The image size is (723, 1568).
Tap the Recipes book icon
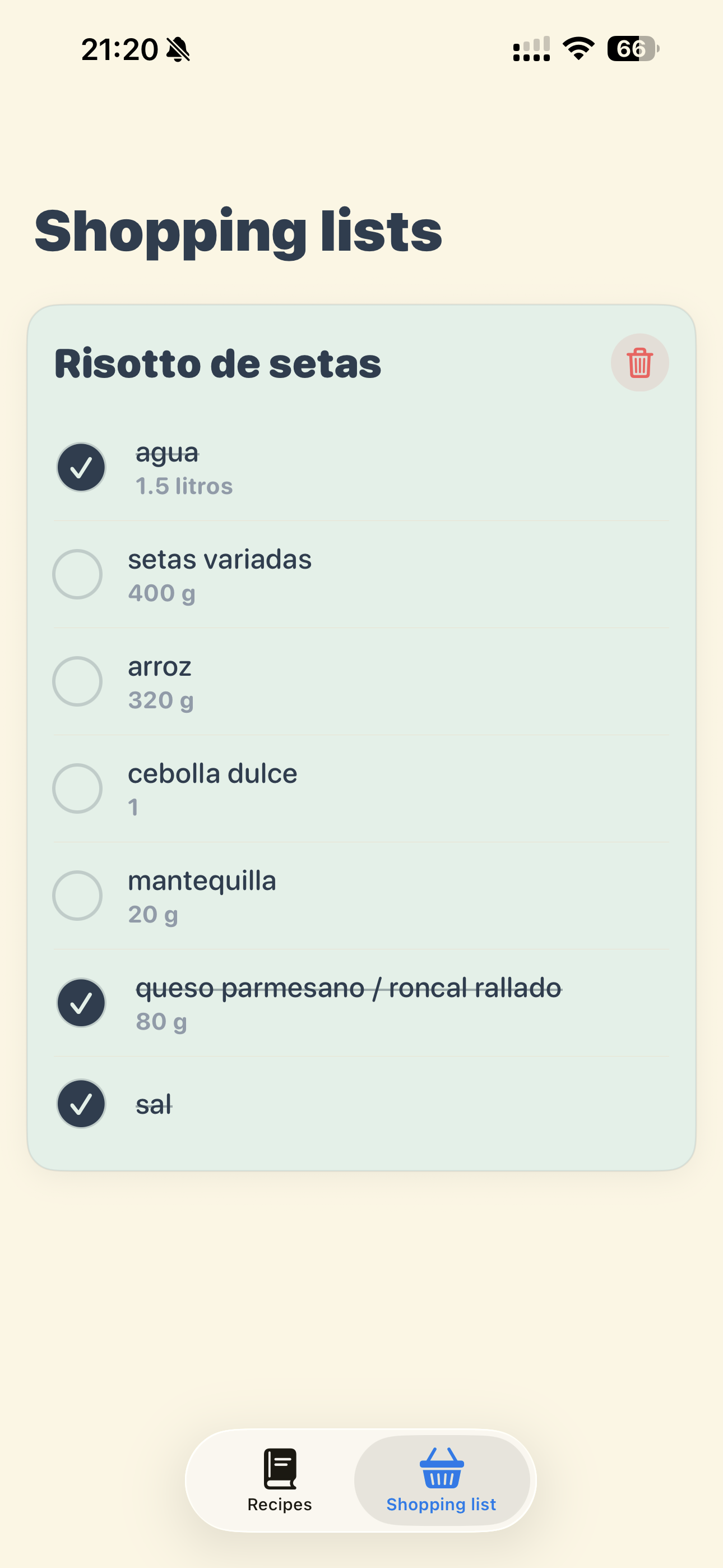coord(280,1468)
